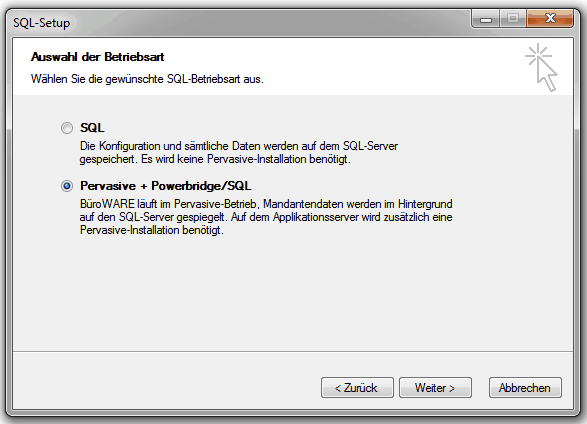Click the BüroWARE Pervasive-Betrieb description paragraph
The height and width of the screenshot is (424, 587).
266,217
